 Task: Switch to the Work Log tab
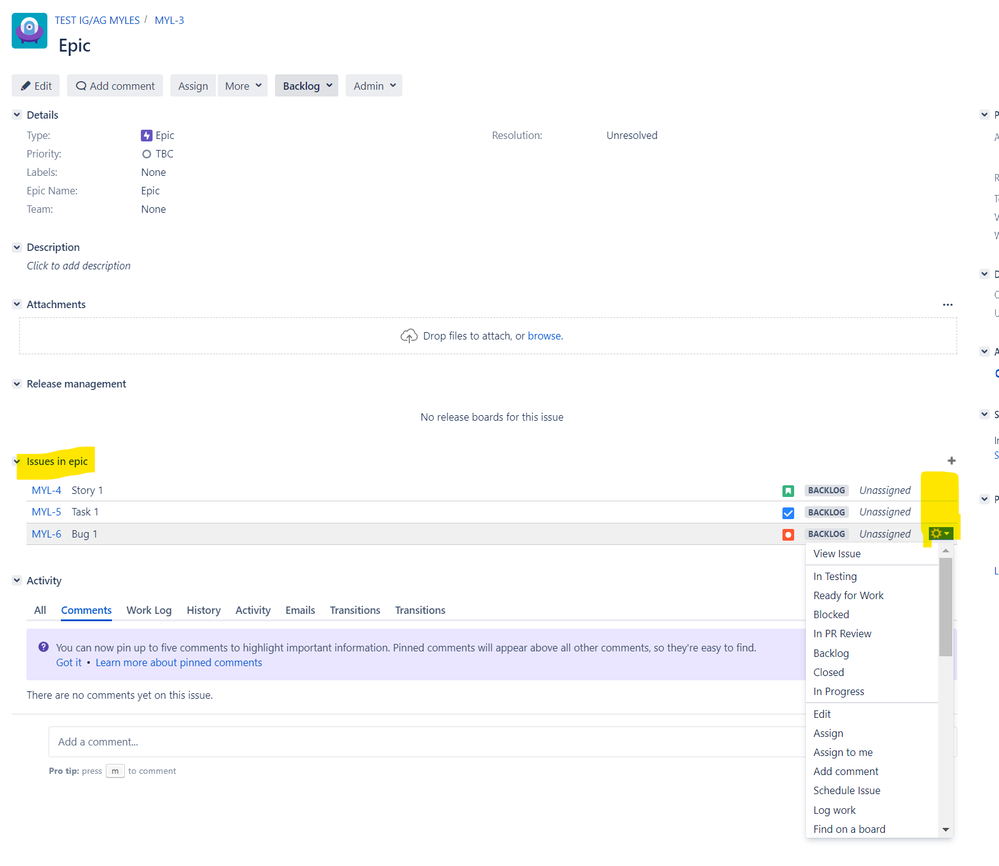tap(148, 610)
